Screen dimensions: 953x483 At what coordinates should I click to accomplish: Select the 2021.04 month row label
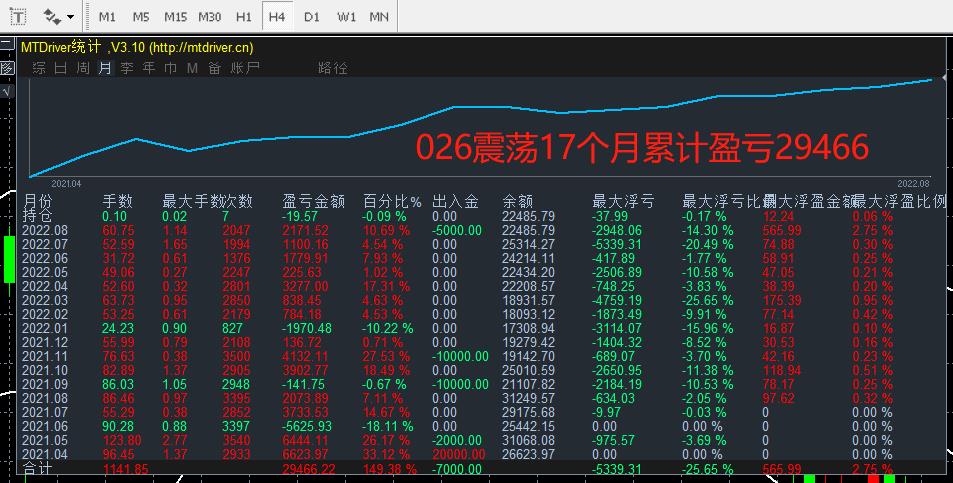tap(45, 454)
